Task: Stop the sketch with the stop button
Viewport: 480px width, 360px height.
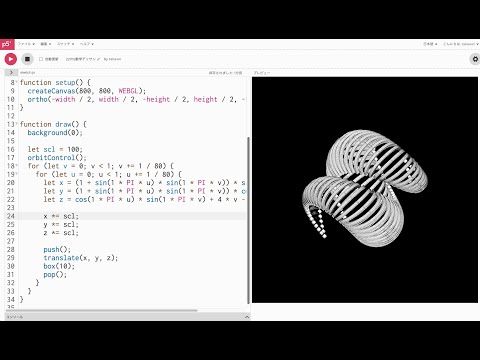Action: pyautogui.click(x=27, y=59)
